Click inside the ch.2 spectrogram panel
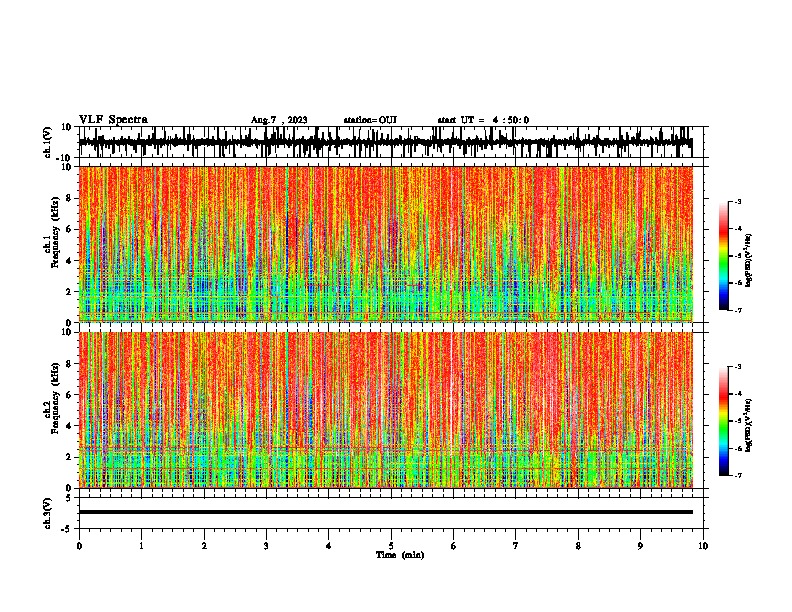Image resolution: width=792 pixels, height=612 pixels. point(385,410)
